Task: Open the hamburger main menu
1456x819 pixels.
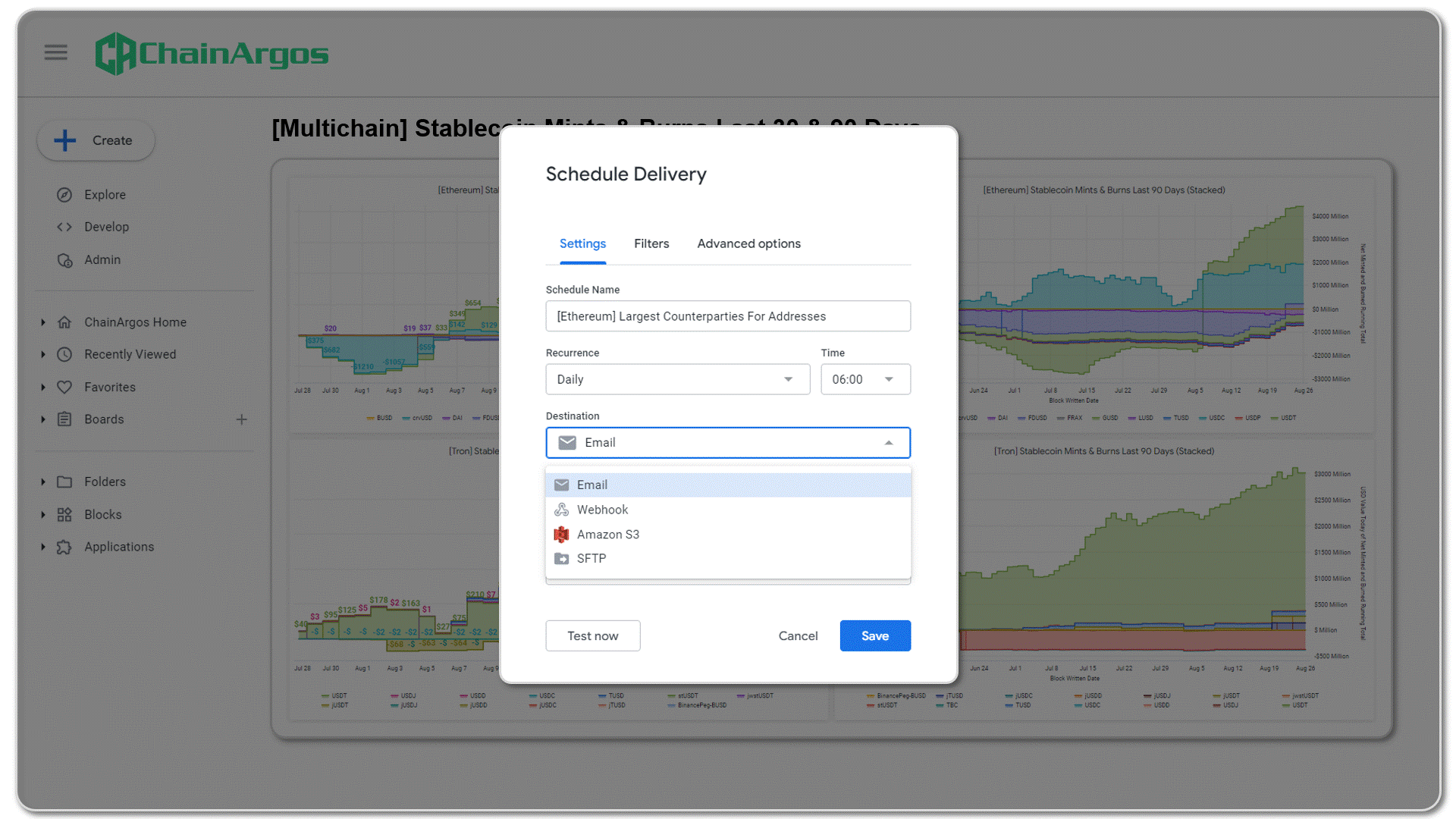Action: click(55, 52)
